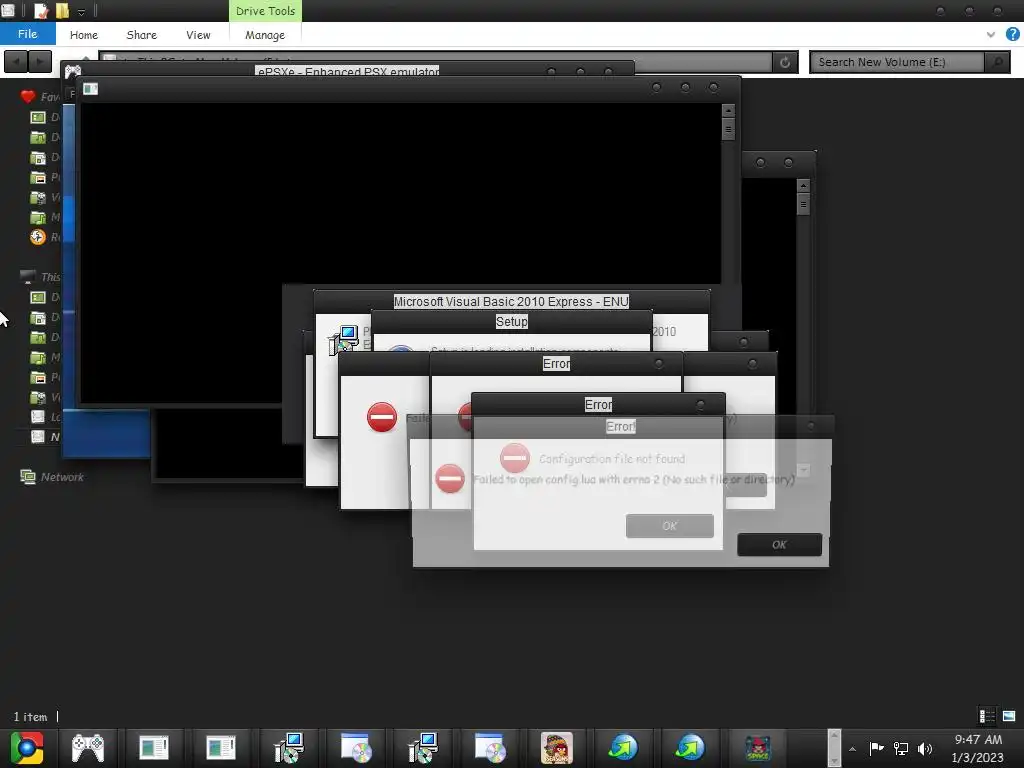Click taskbar scroll up arrow
This screenshot has width=1024, height=768.
pyautogui.click(x=834, y=735)
